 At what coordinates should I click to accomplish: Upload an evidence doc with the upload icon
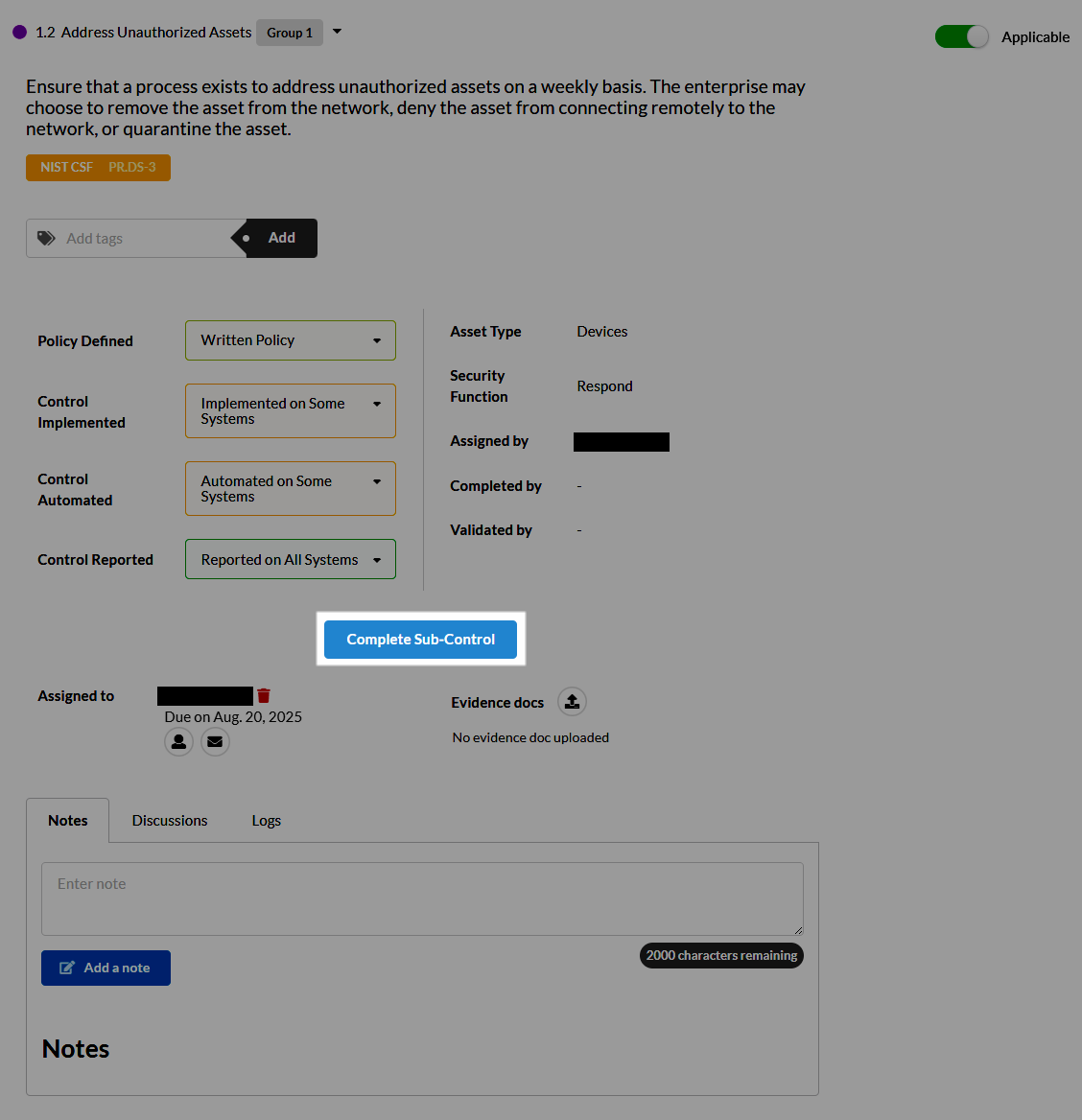click(572, 701)
